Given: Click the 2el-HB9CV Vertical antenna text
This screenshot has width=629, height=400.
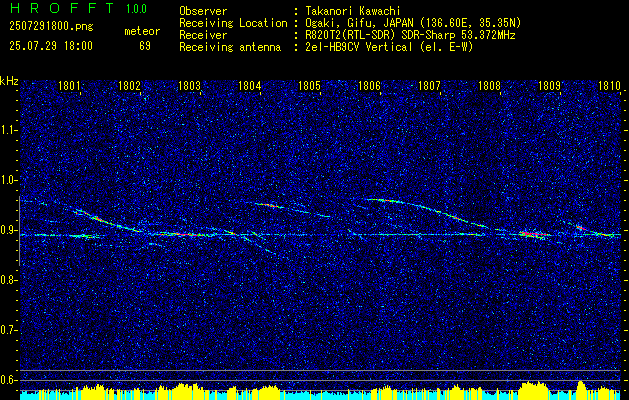Looking at the screenshot, I should tap(388, 47).
